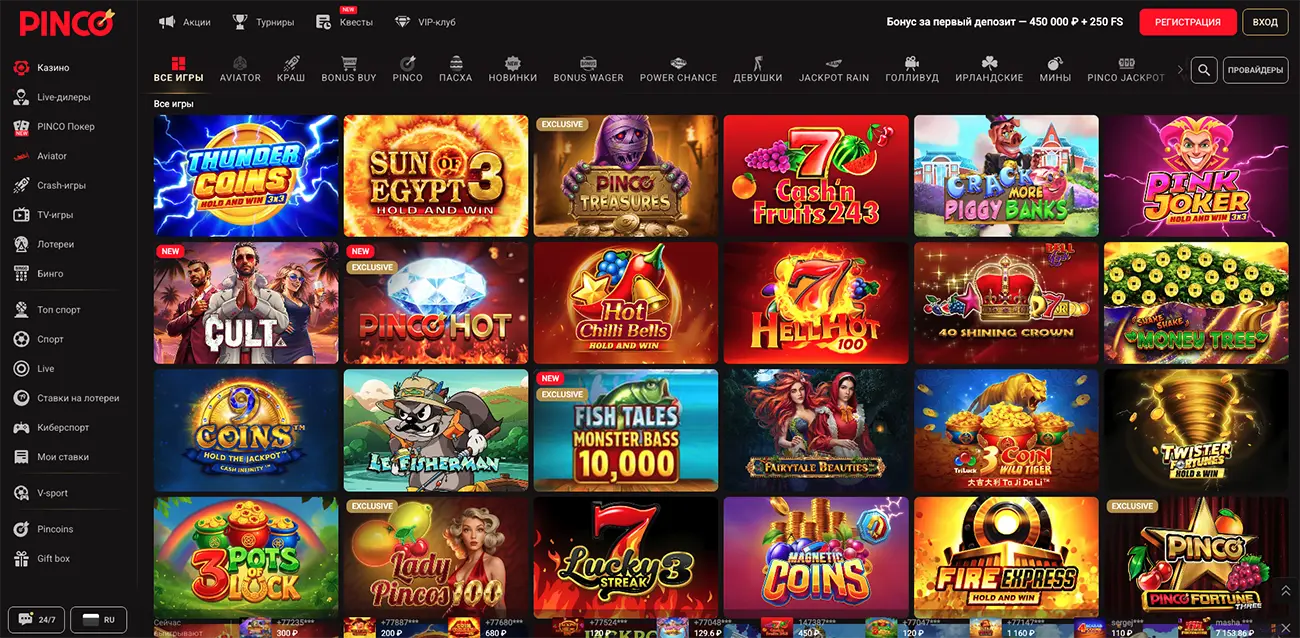
Task: Expand the categories strip via right chevron
Action: tap(1180, 70)
